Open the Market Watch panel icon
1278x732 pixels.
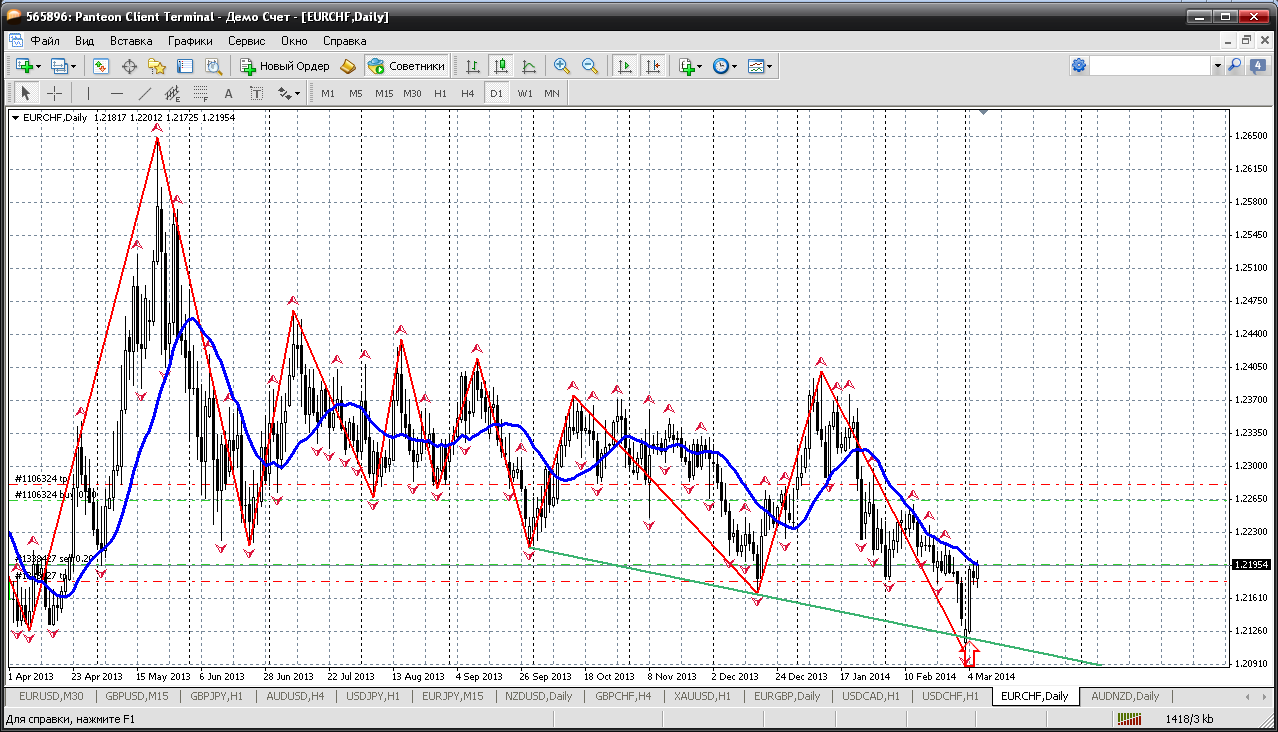click(101, 66)
